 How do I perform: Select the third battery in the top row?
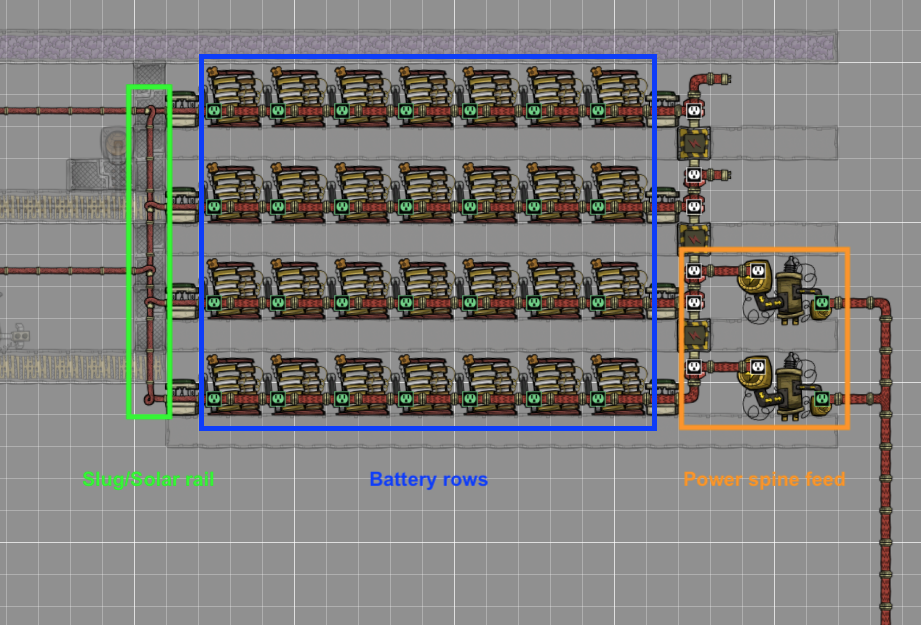pos(362,98)
